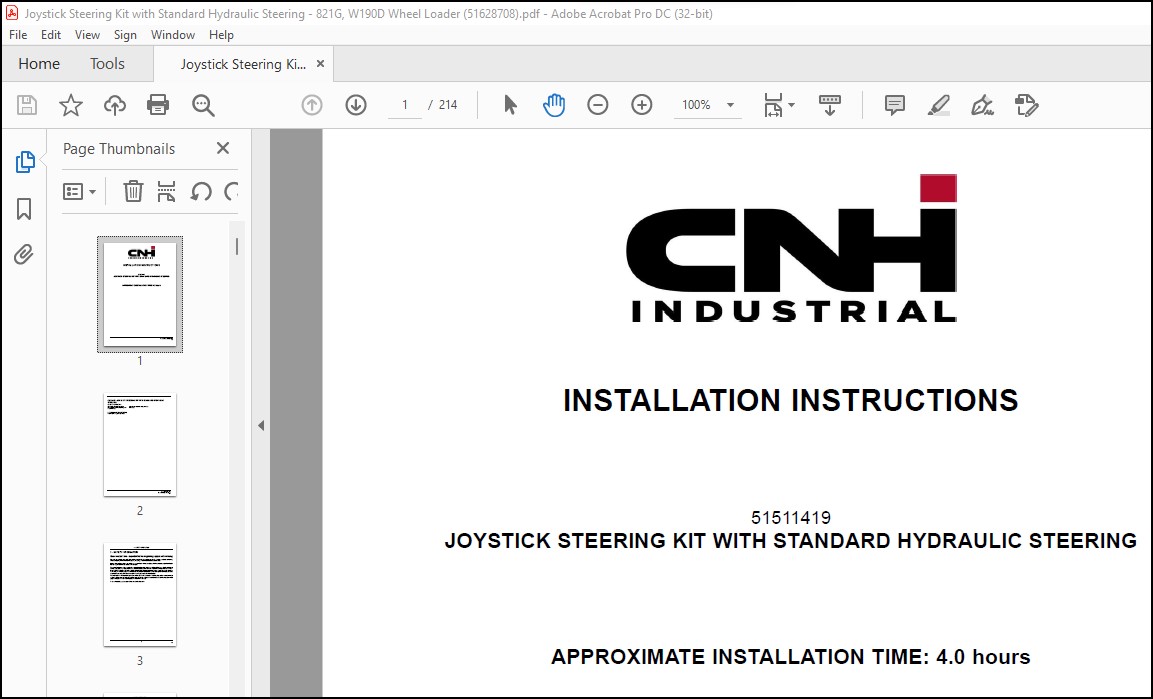
Task: Click the upload to cloud icon
Action: [115, 105]
